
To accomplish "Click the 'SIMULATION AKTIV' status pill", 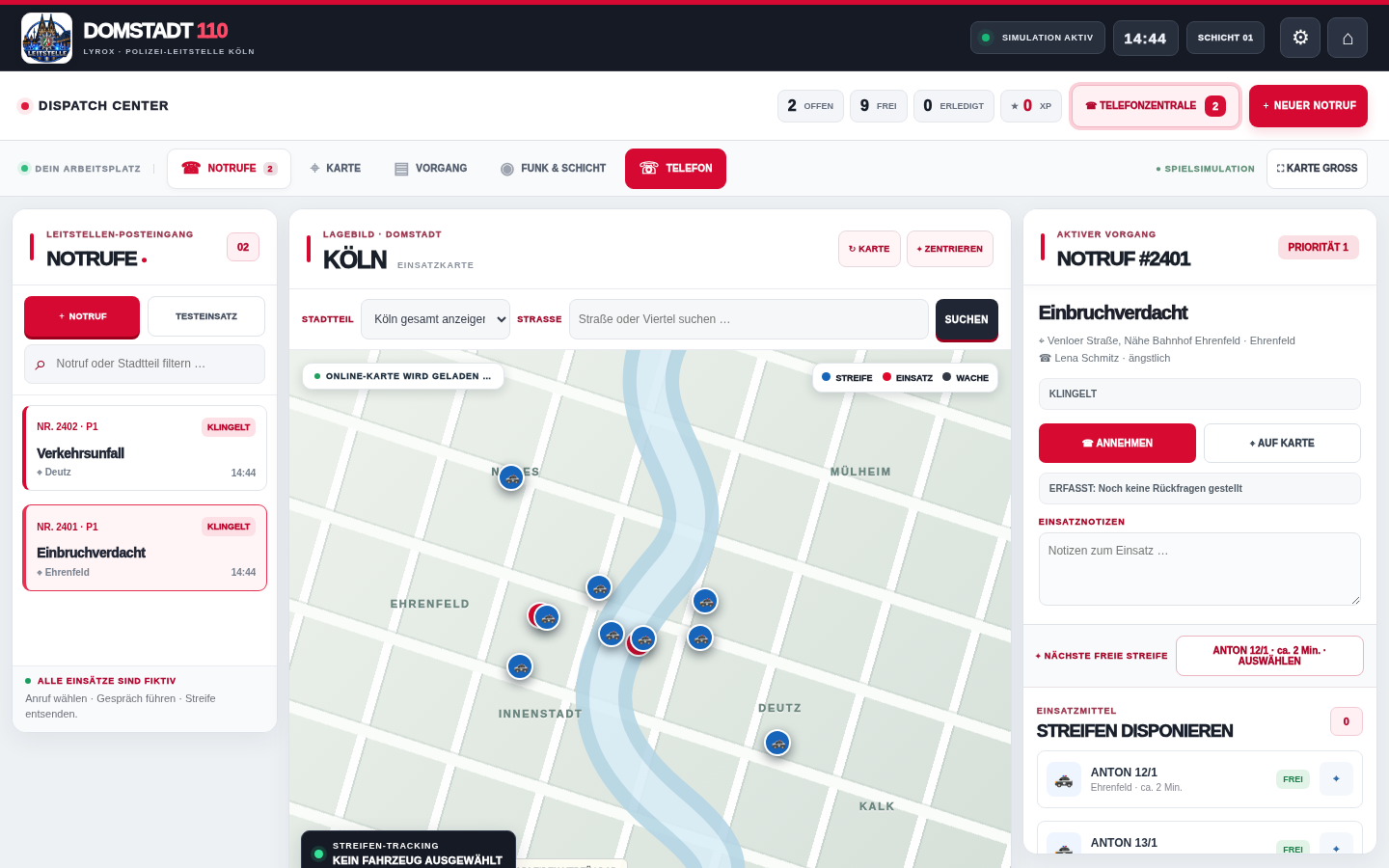I will pyautogui.click(x=1038, y=38).
